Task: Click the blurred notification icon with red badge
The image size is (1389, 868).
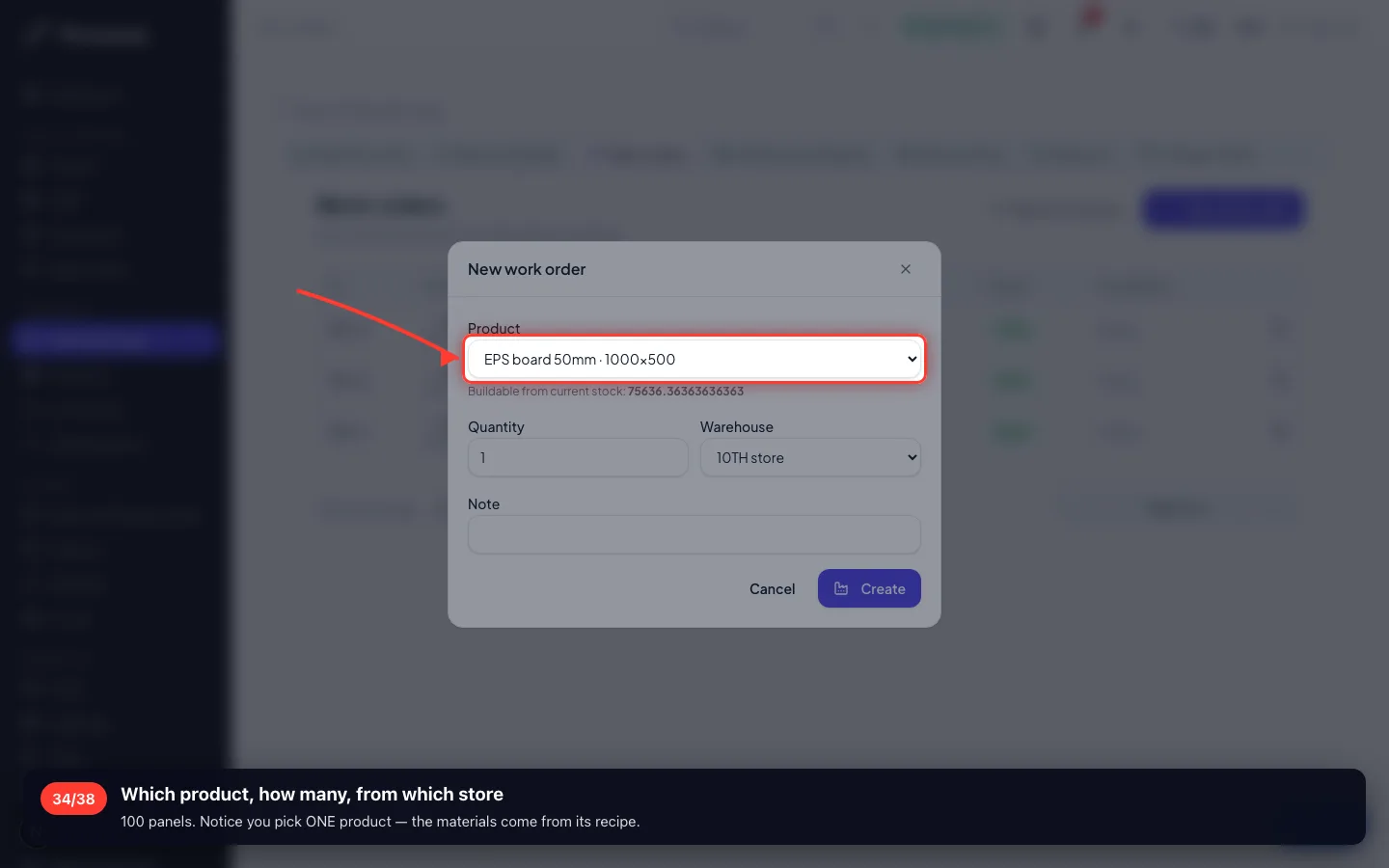Action: [1088, 24]
